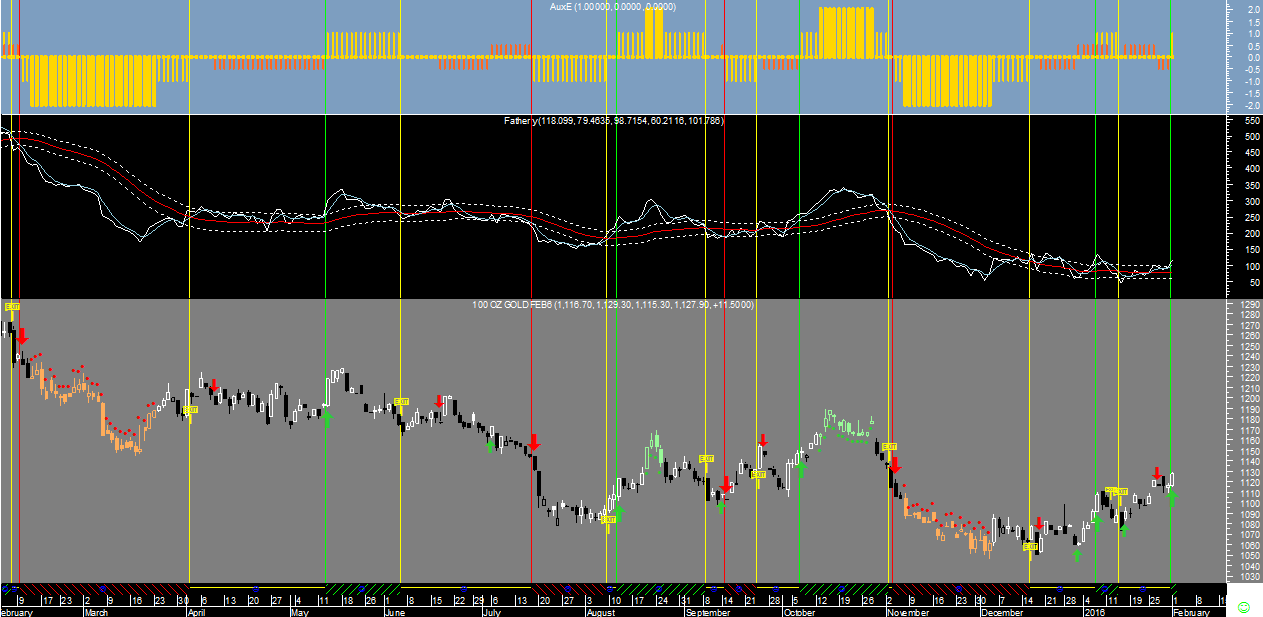Select the green up arrow at August 10
The height and width of the screenshot is (617, 1263).
tap(617, 512)
